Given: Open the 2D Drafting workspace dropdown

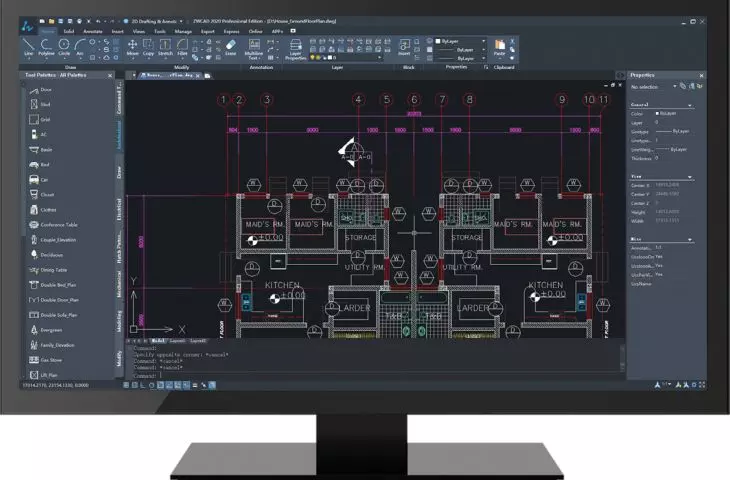Looking at the screenshot, I should coord(155,21).
